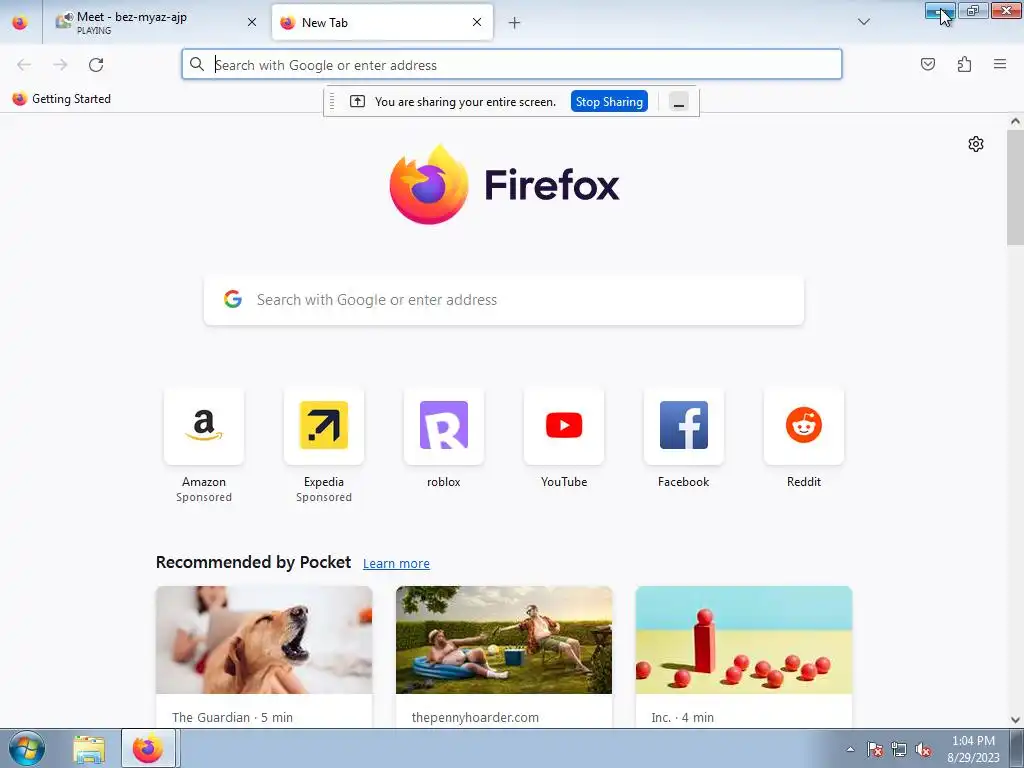Switch to the Meet bez-myaz-ajp tab

153,22
